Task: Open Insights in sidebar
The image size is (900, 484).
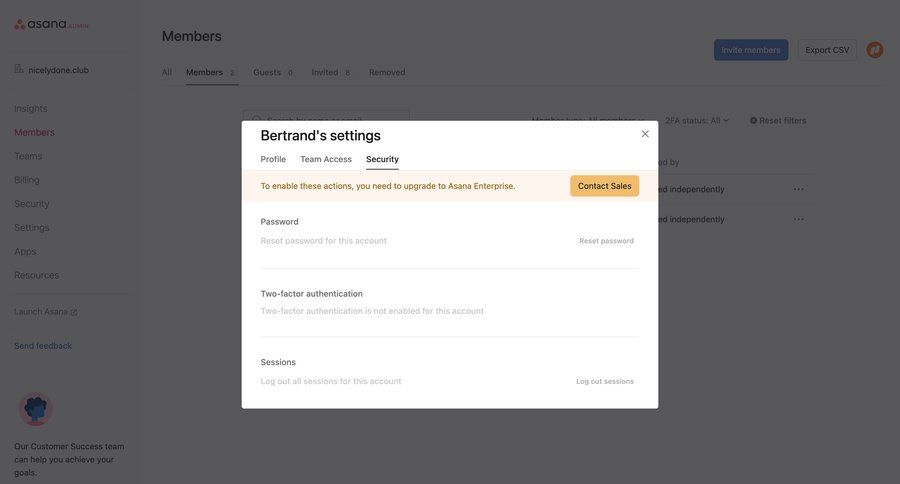Action: 31,109
